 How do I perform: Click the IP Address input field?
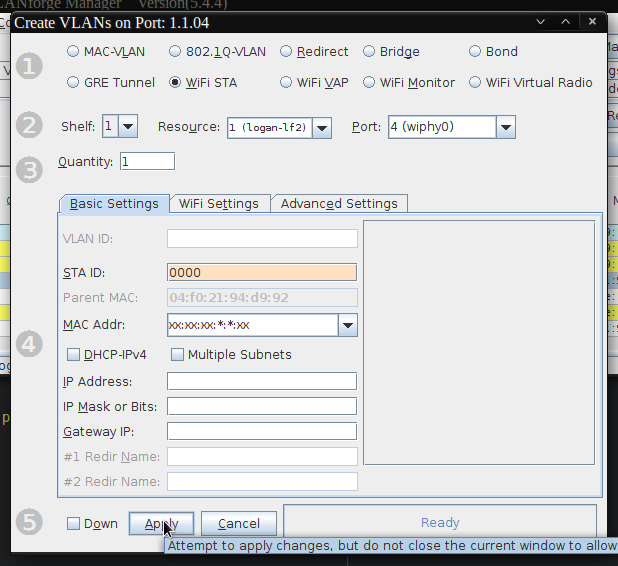pos(262,381)
